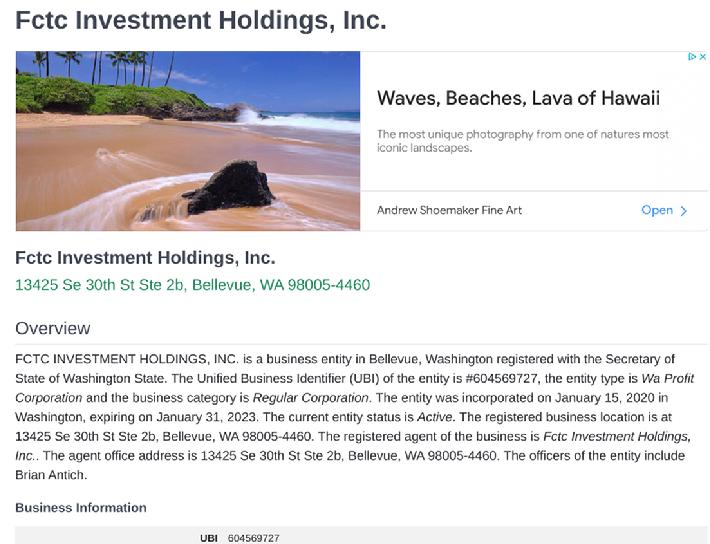
Task: Close the Hawaii advertisement
Action: click(x=702, y=57)
